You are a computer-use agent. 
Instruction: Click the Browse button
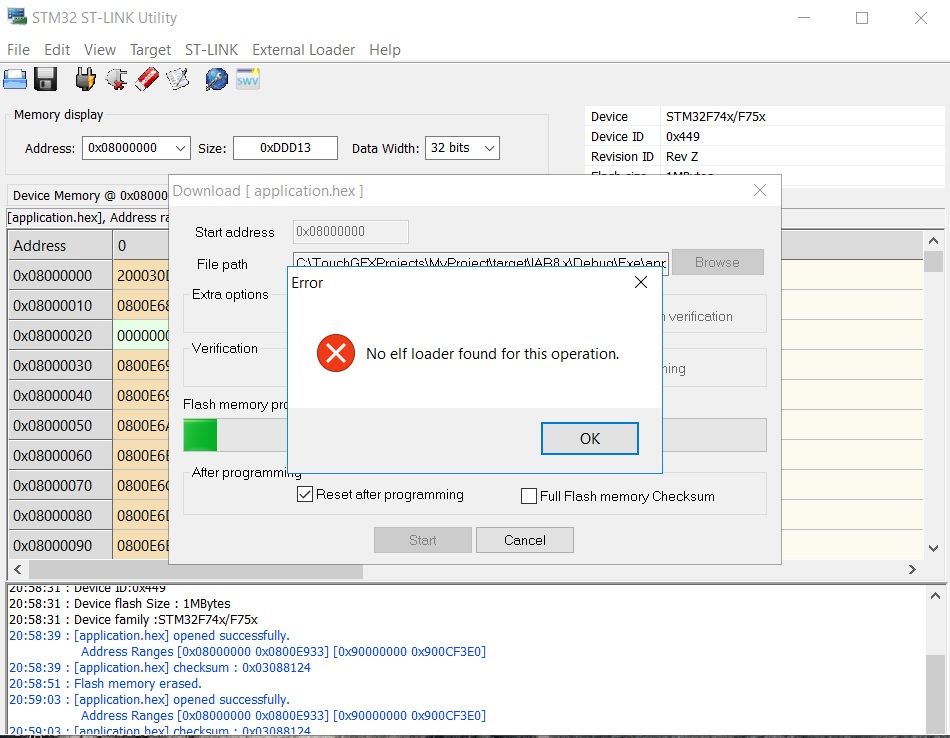click(717, 262)
